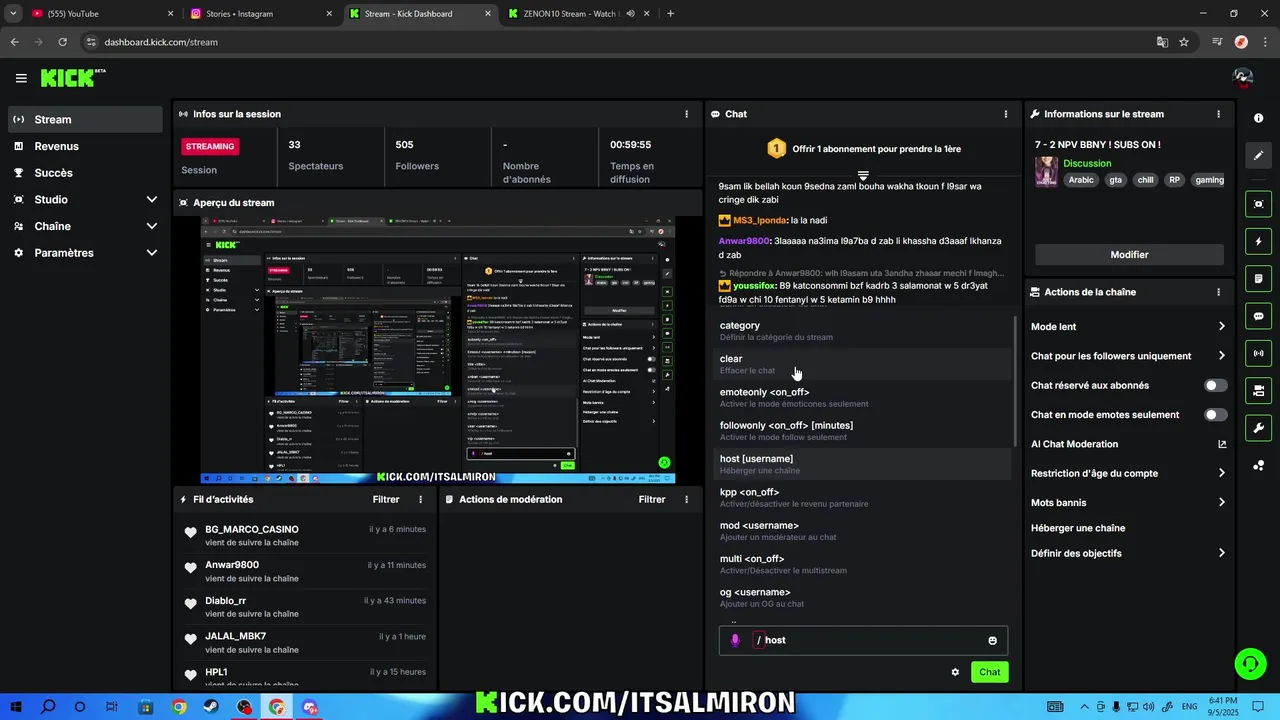1280x720 pixels.
Task: Open Fil d'activités three-dot menu
Action: coord(420,499)
